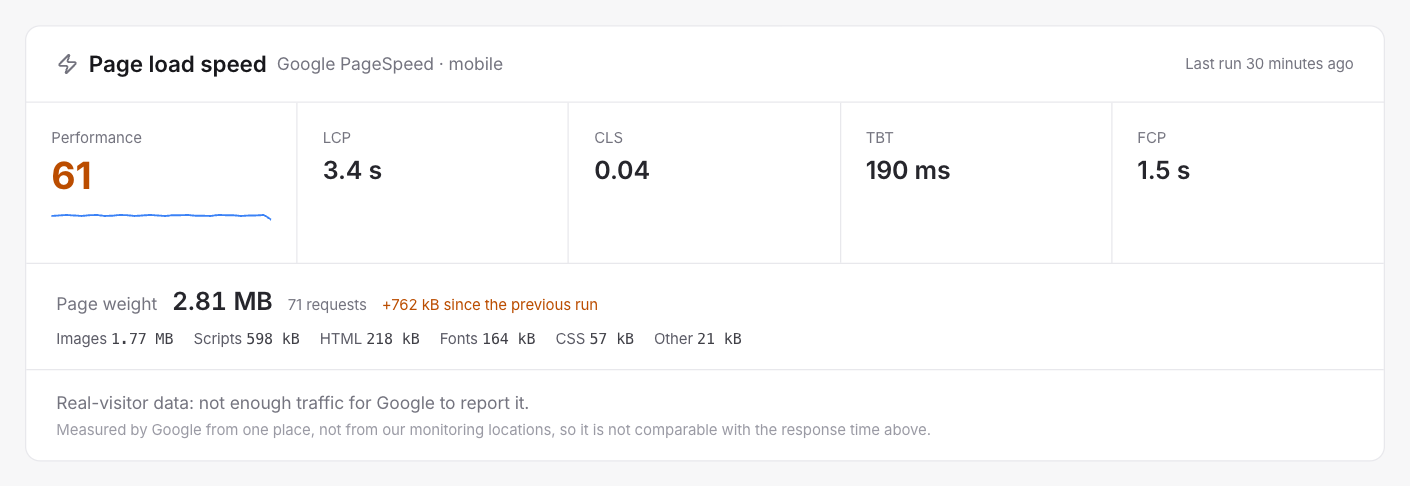Click the Images 1.77 MB breakdown

[x=115, y=339]
